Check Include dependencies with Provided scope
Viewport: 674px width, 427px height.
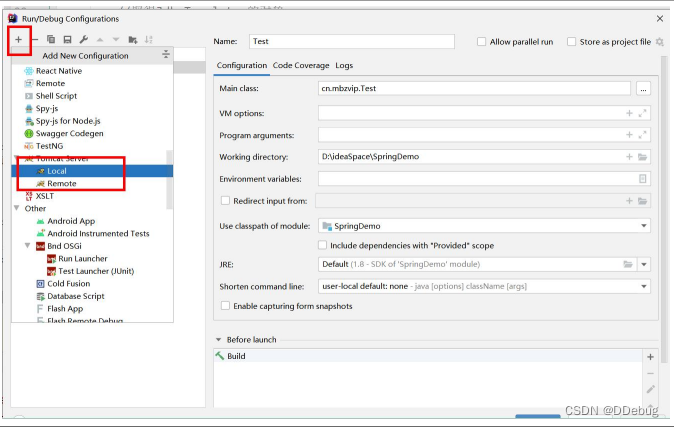click(322, 245)
